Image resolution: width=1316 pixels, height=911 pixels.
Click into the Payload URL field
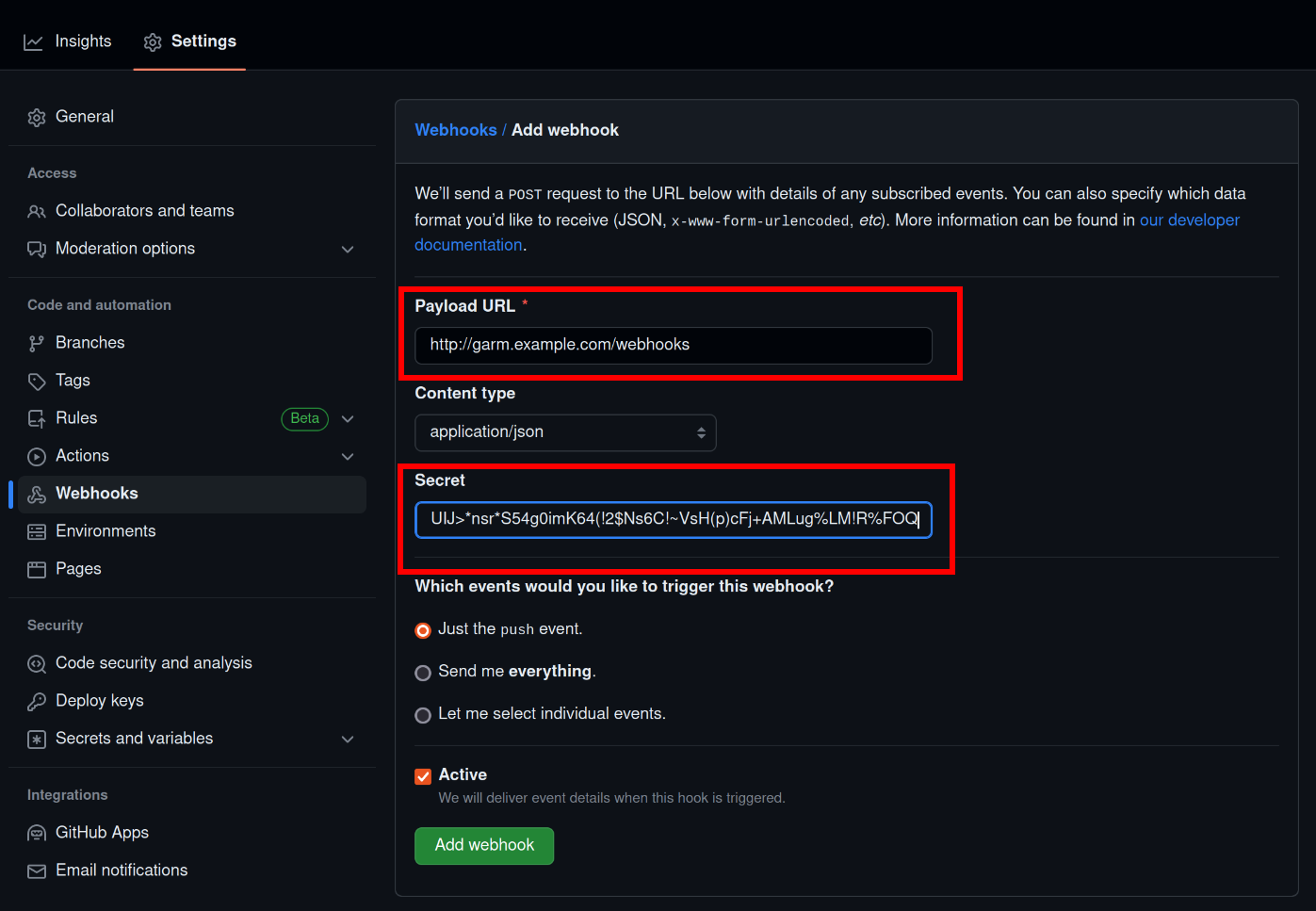pyautogui.click(x=673, y=346)
